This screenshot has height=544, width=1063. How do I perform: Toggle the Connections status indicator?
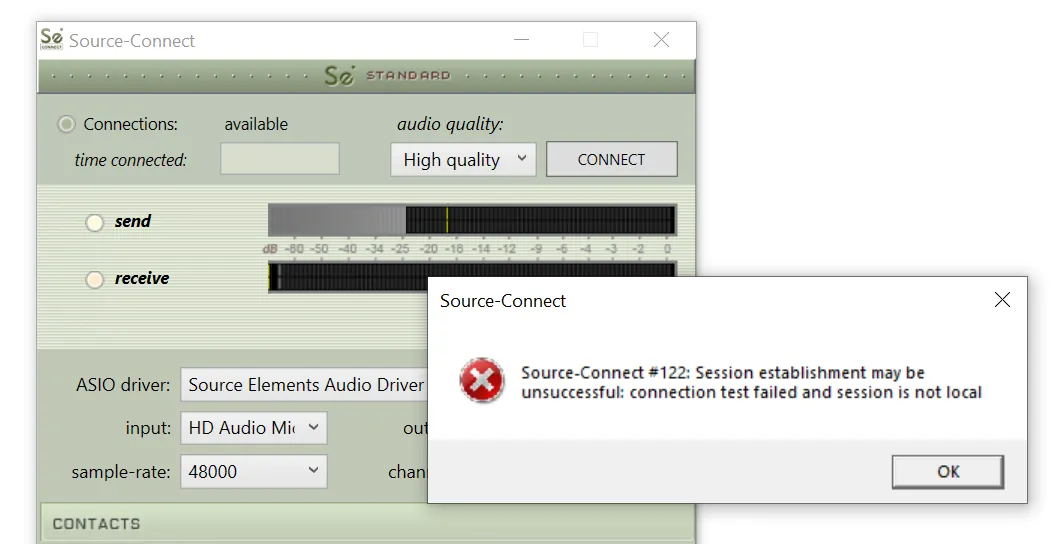(x=66, y=124)
